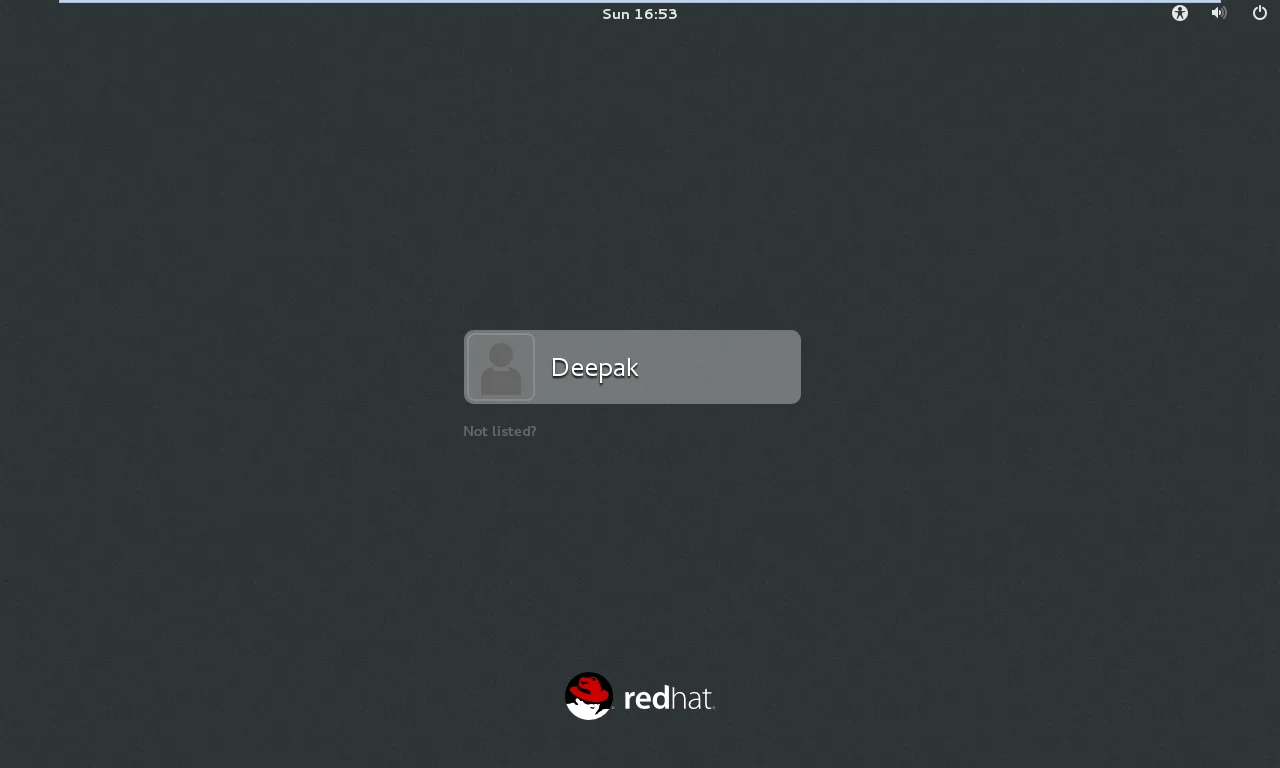Viewport: 1280px width, 768px height.
Task: Open the power off menu icon
Action: click(1260, 13)
